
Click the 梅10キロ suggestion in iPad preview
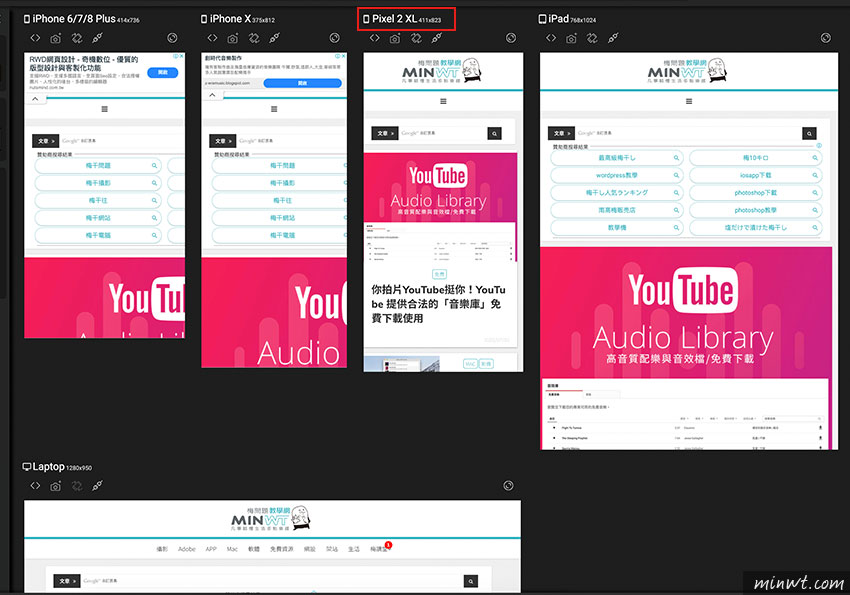tap(756, 158)
